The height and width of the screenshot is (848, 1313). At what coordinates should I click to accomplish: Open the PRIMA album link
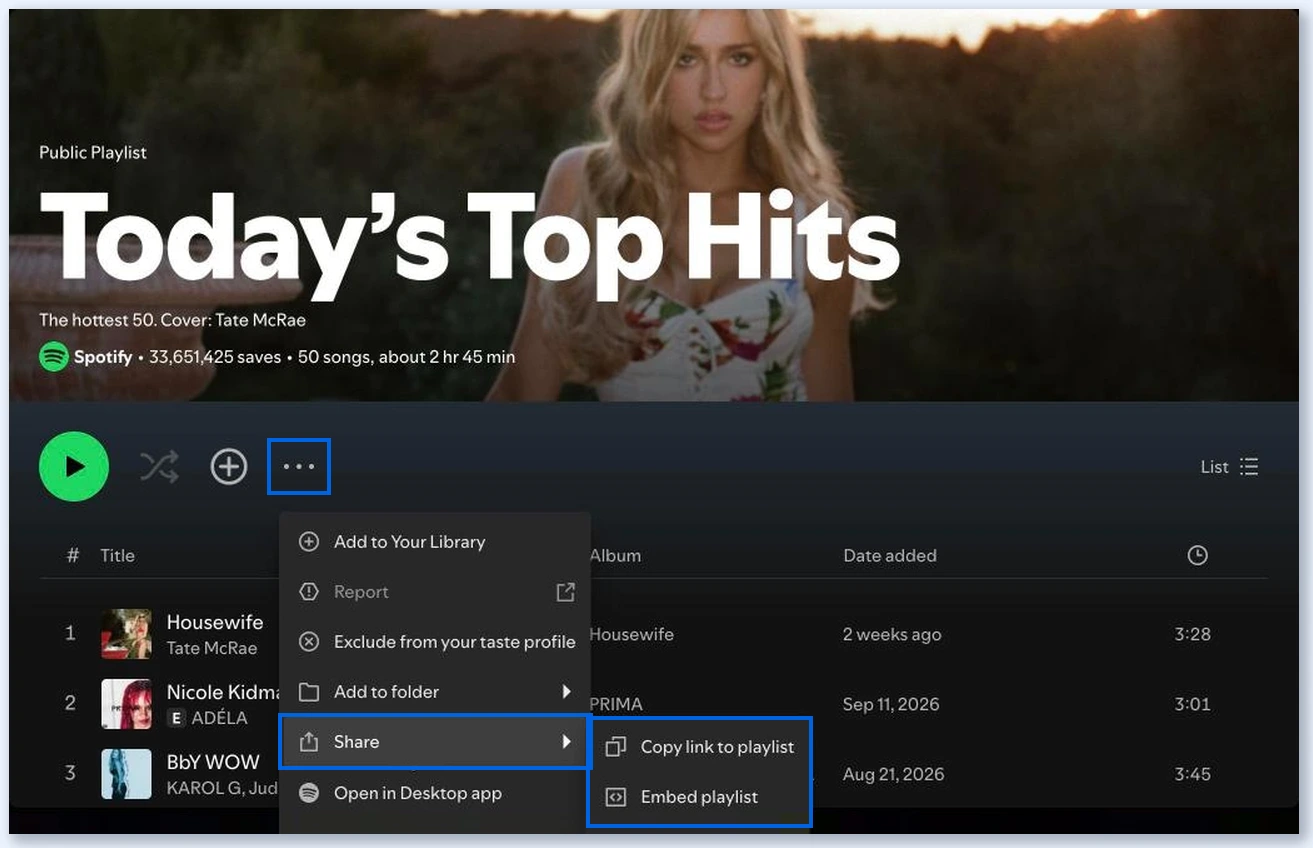pos(616,704)
